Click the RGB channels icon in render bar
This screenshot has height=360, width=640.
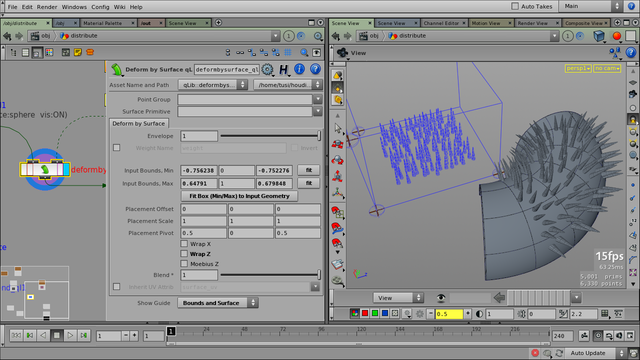coord(355,313)
